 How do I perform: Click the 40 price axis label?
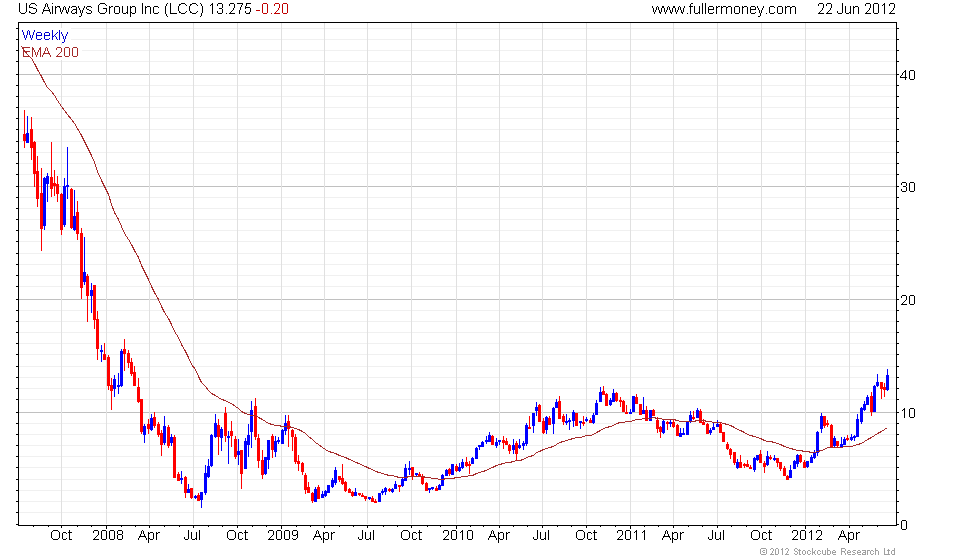(x=908, y=75)
